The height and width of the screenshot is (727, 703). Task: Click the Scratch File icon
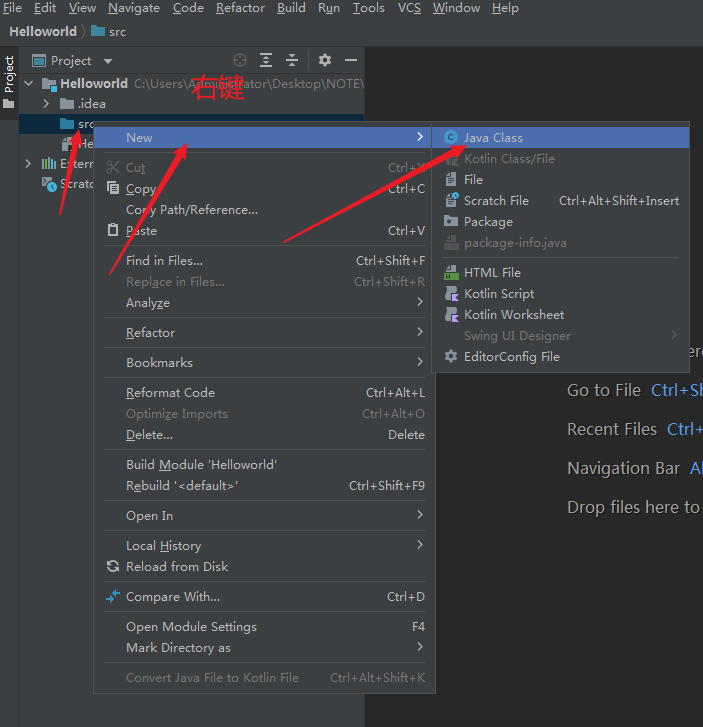pyautogui.click(x=452, y=200)
